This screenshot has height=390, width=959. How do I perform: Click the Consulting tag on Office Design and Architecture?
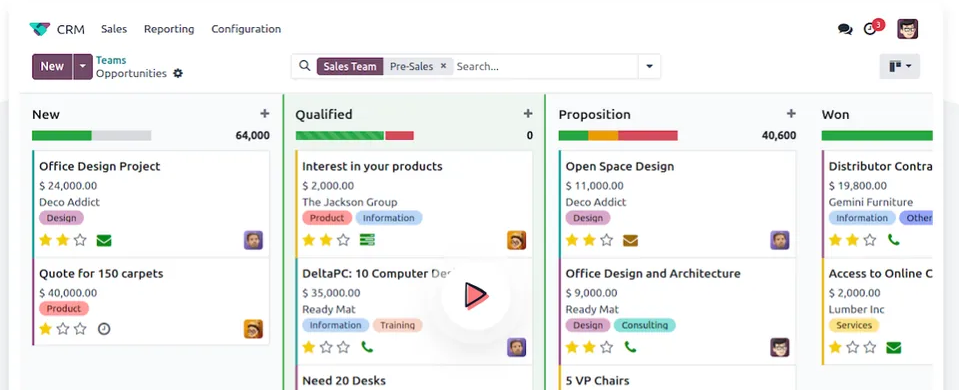pyautogui.click(x=644, y=325)
